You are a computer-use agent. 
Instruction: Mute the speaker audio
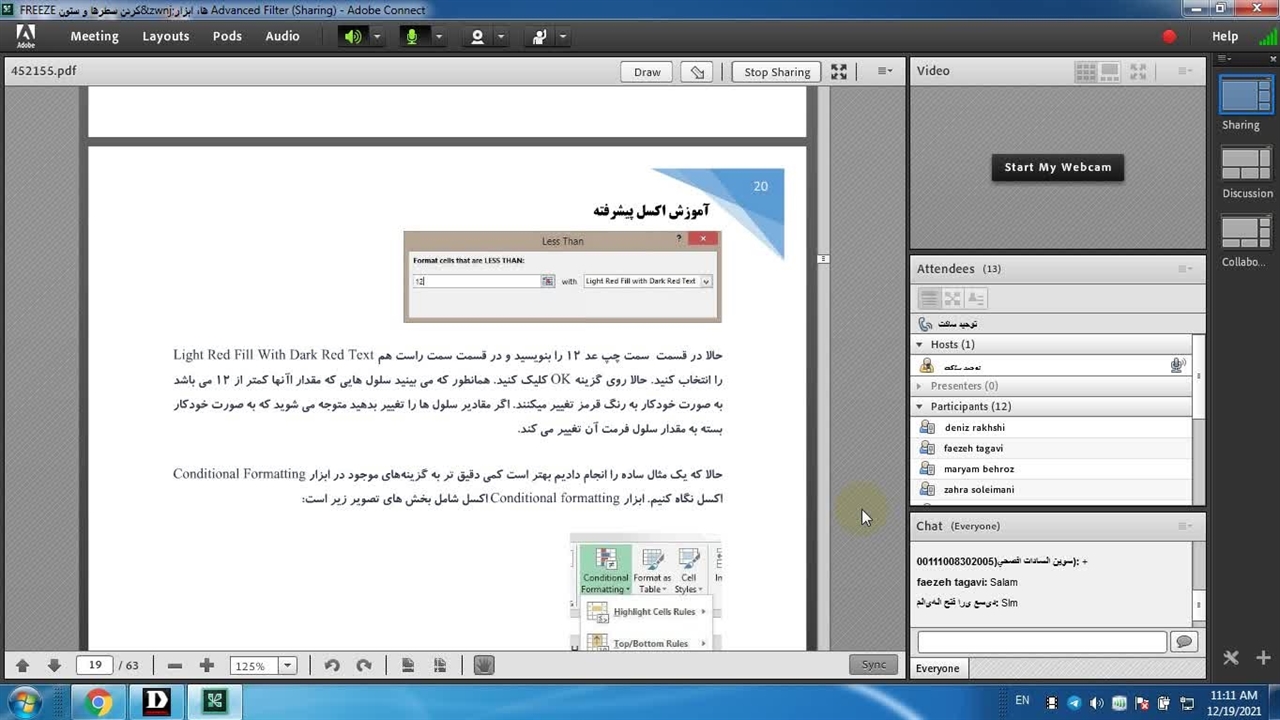coord(353,37)
